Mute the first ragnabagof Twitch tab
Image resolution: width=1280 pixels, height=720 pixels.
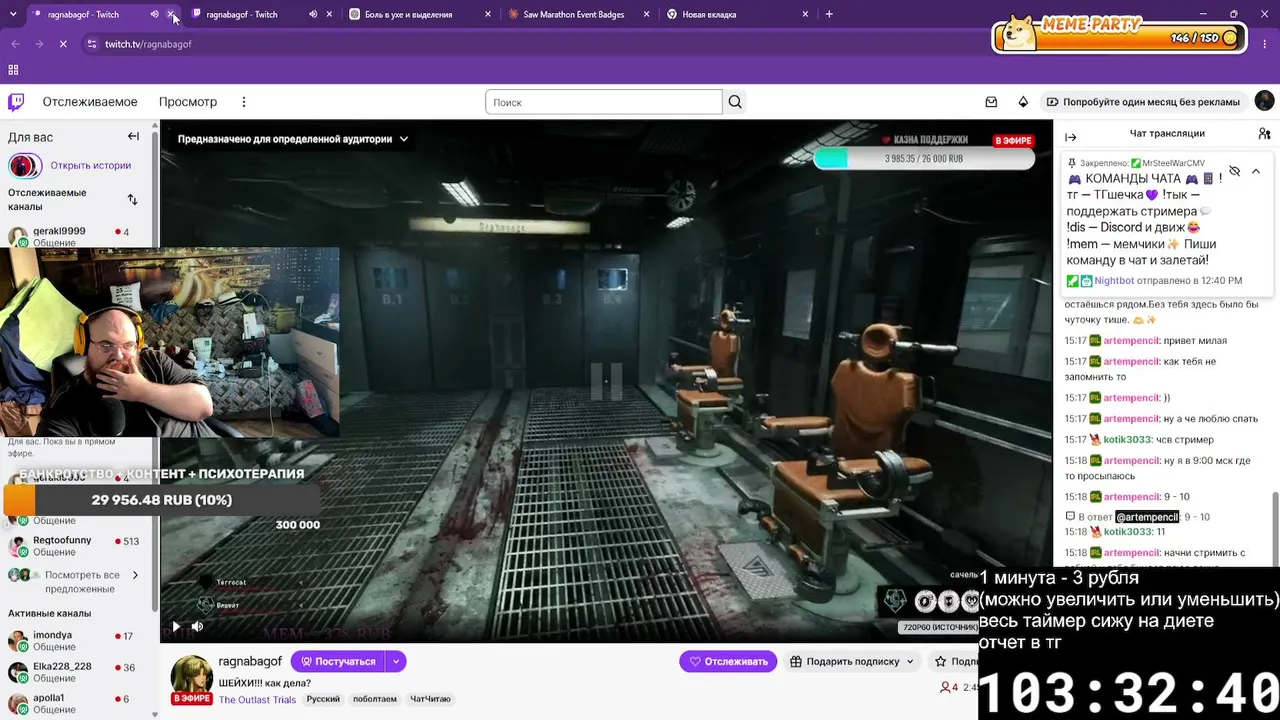(154, 14)
